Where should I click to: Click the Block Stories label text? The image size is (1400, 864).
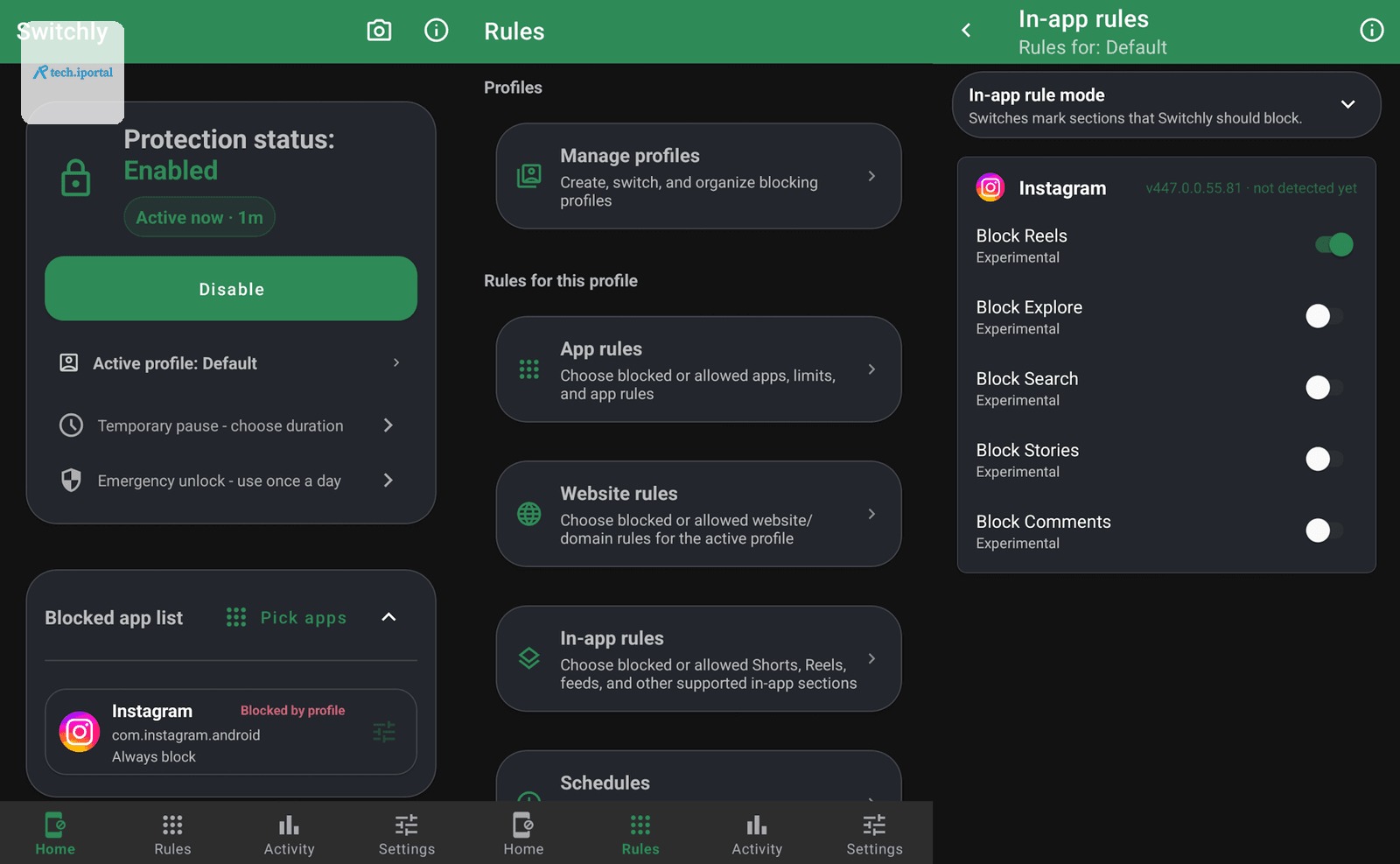(1027, 450)
